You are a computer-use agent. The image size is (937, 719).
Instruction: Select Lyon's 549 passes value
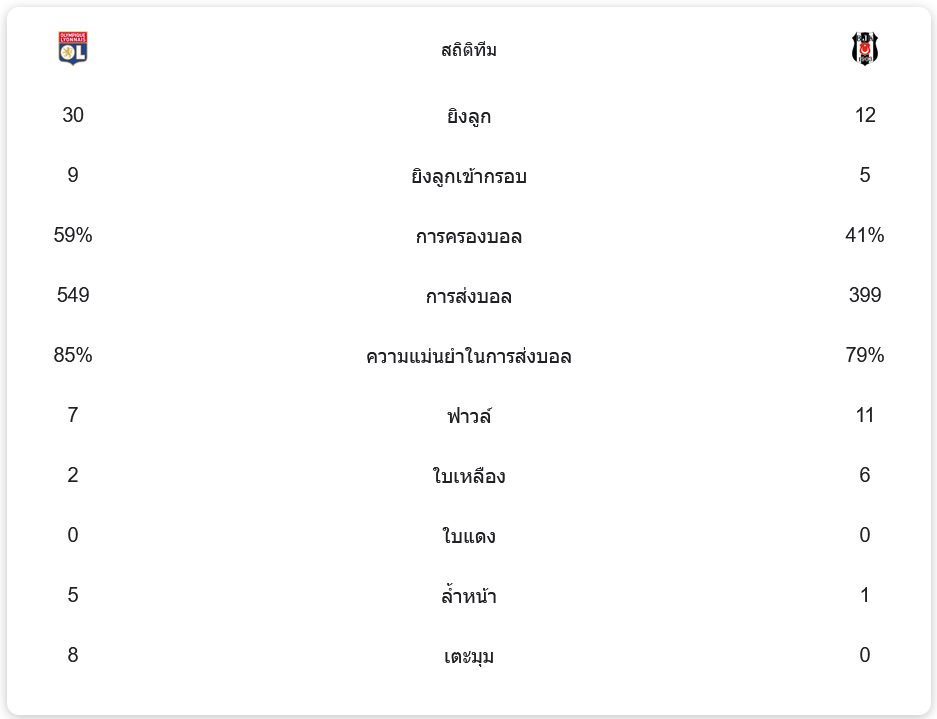pyautogui.click(x=73, y=295)
